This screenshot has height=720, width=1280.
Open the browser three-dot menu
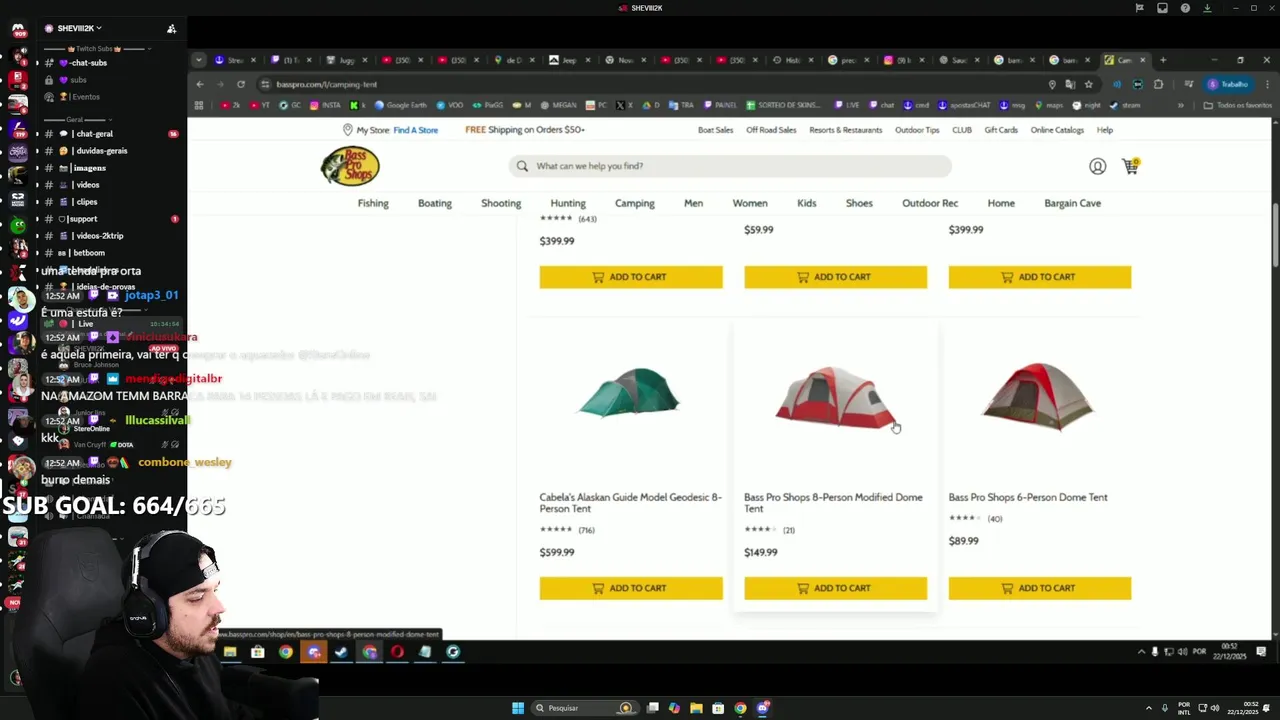(x=1265, y=84)
